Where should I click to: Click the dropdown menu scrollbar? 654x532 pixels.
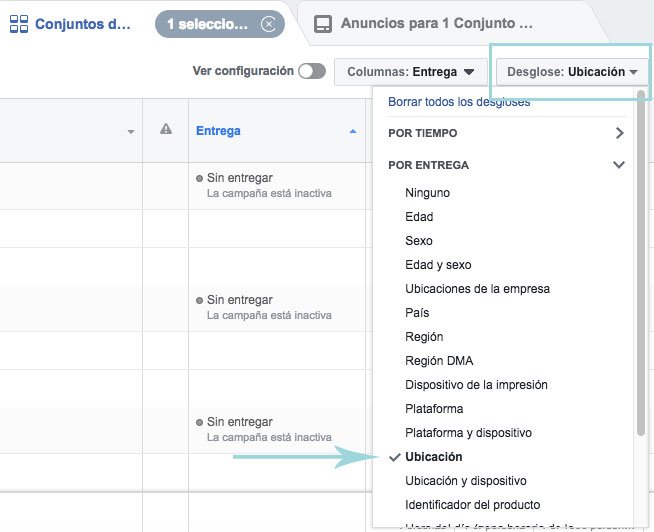(x=641, y=263)
